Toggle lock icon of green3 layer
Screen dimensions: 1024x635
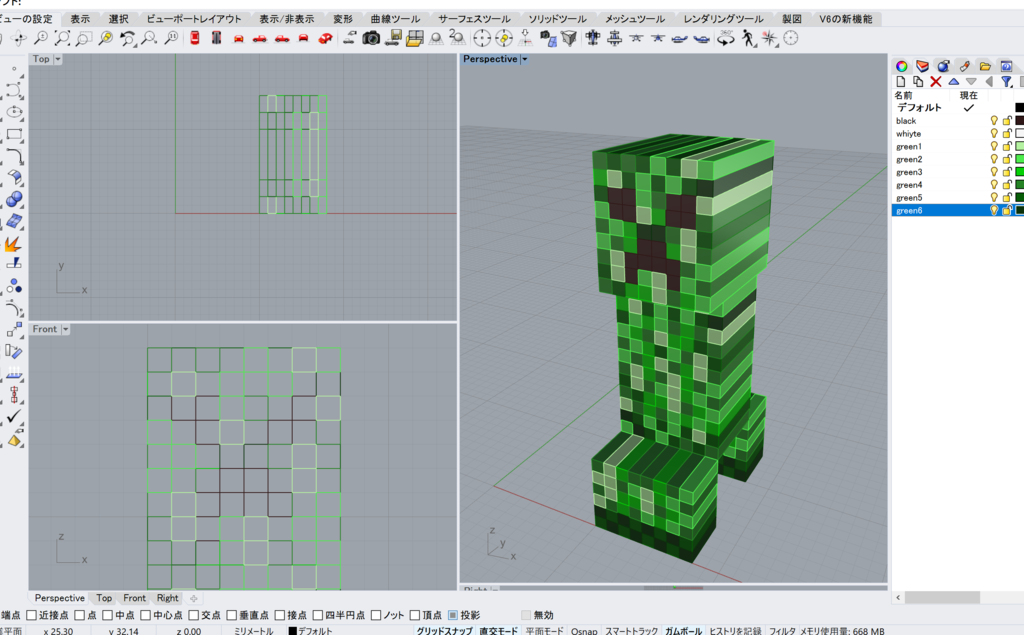click(1007, 172)
